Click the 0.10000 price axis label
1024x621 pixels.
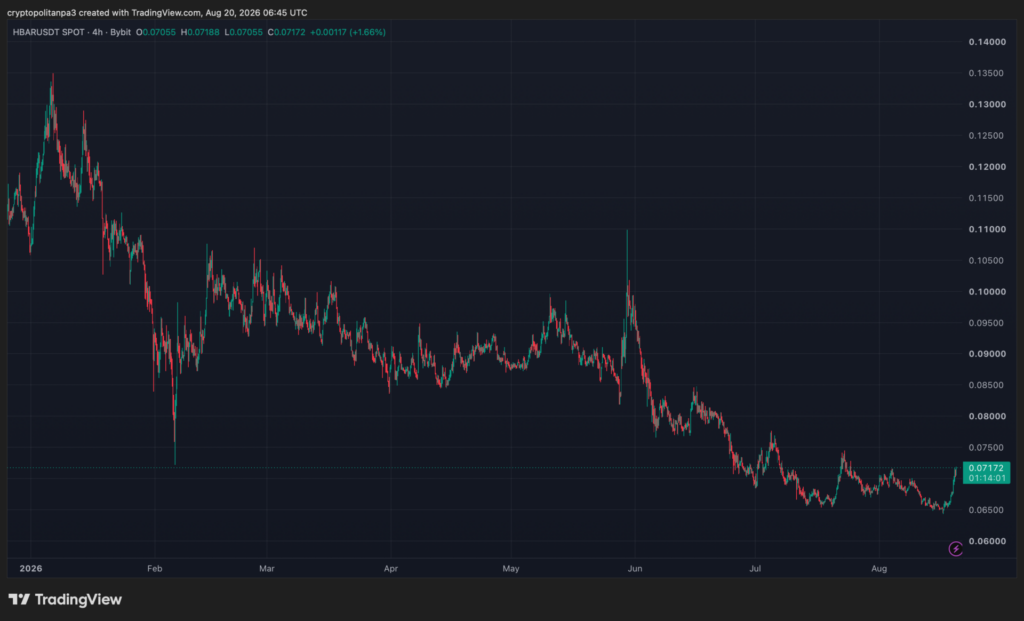[987, 292]
